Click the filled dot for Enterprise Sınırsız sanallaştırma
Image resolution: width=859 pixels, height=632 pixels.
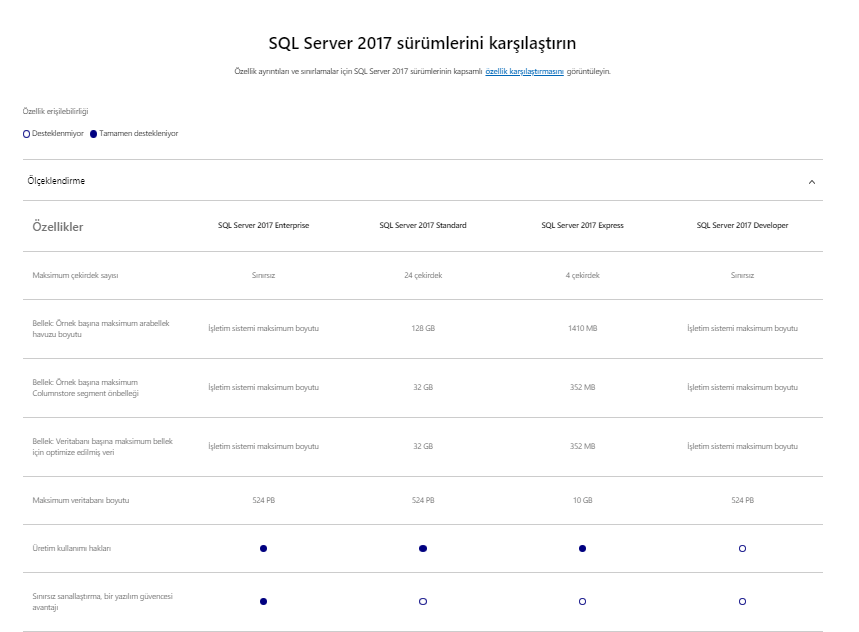(264, 601)
